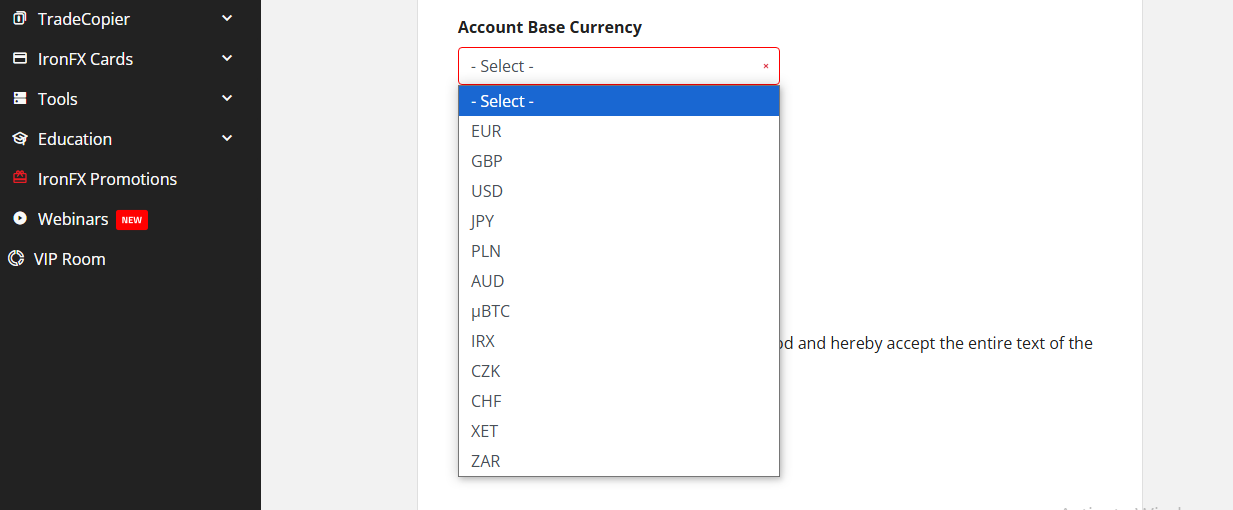Choose USD as base currency
The width and height of the screenshot is (1233, 510).
(487, 191)
